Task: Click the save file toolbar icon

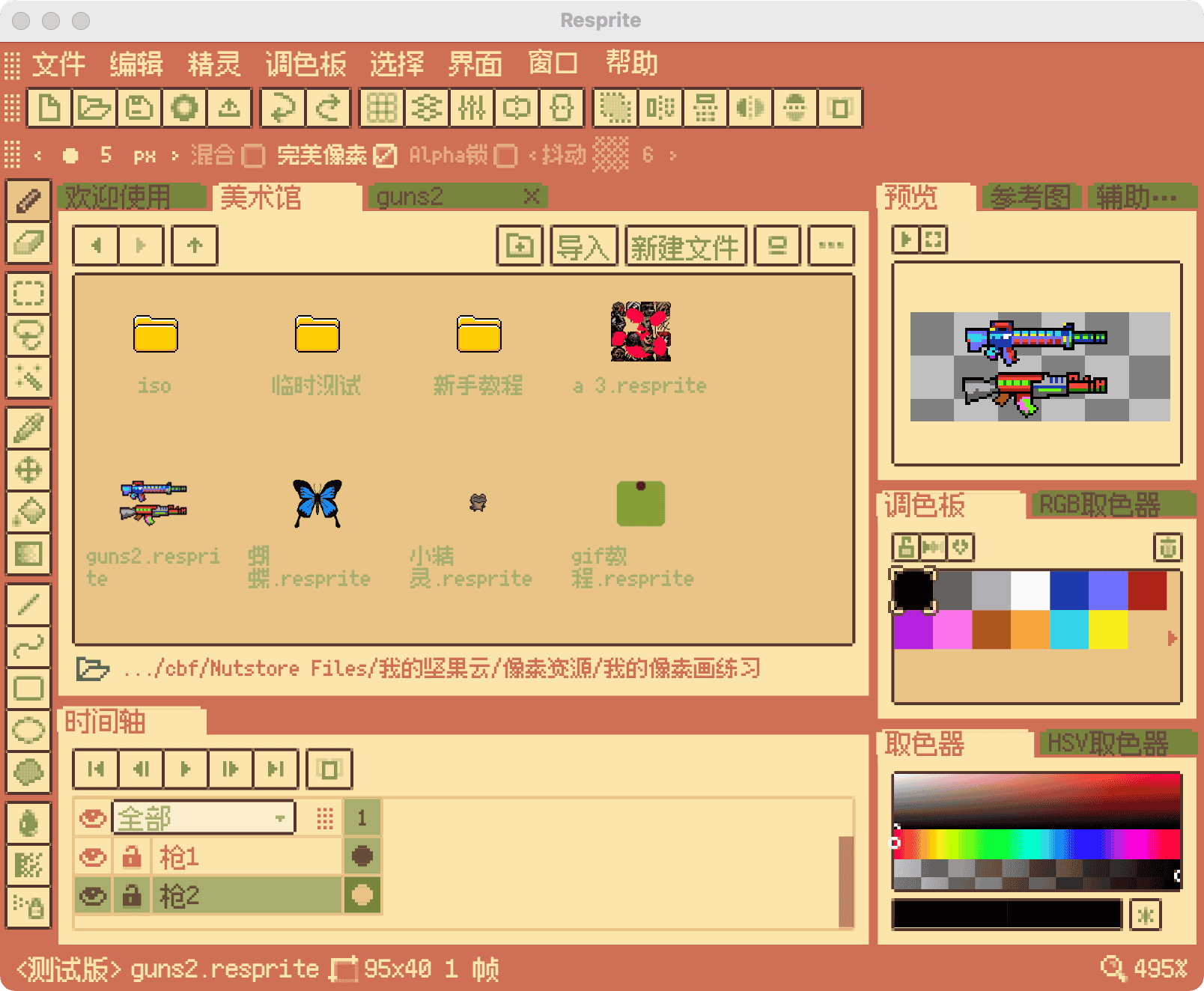Action: (139, 109)
